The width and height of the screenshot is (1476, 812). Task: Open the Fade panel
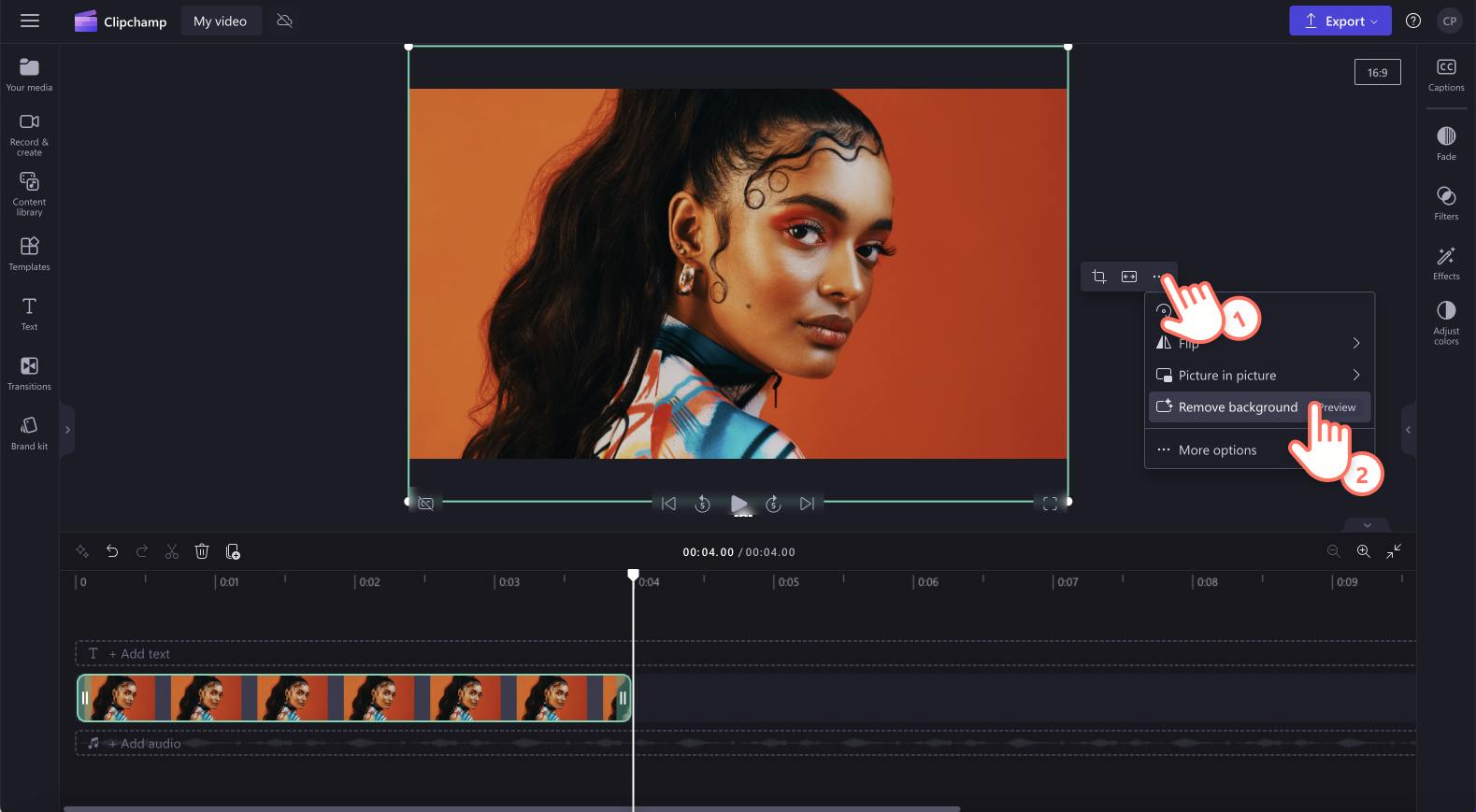tap(1446, 144)
